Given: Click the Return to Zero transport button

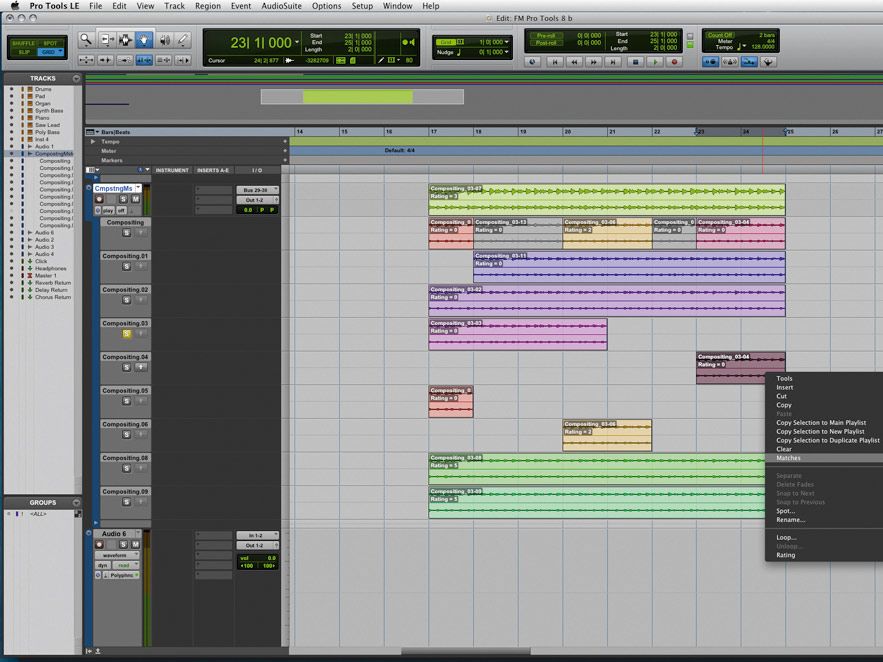Looking at the screenshot, I should click(x=555, y=62).
